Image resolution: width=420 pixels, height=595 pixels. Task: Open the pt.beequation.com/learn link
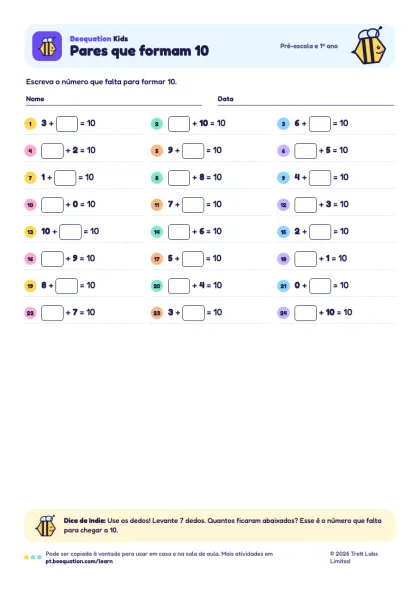[x=79, y=561]
